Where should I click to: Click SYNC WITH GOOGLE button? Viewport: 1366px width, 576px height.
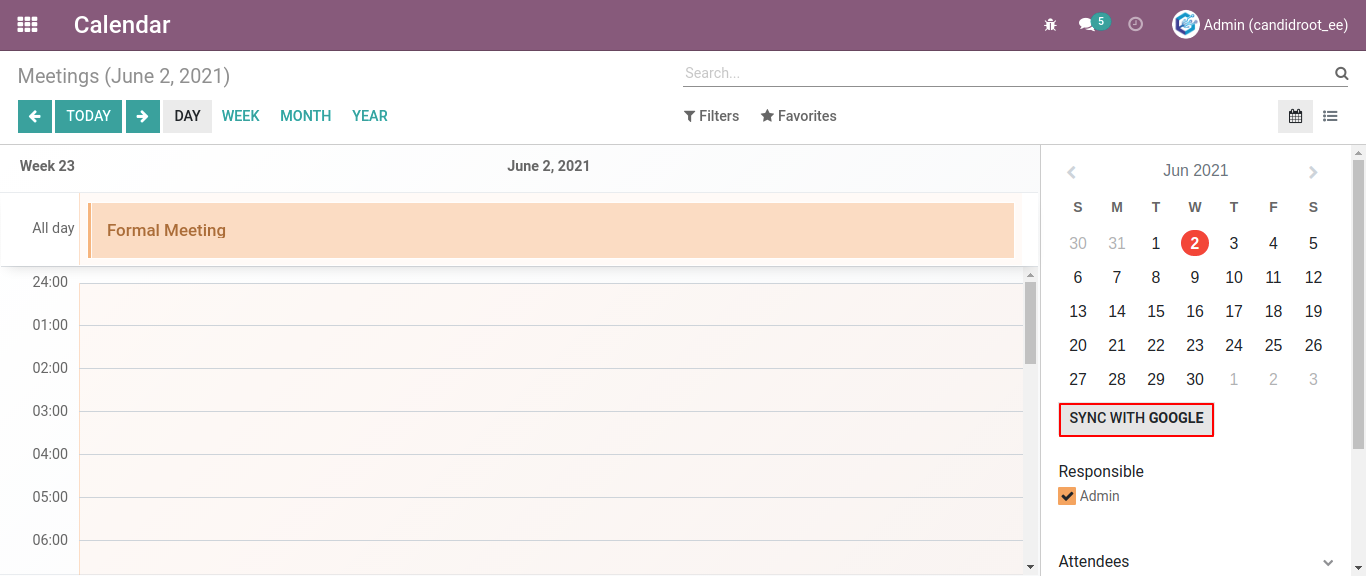coord(1136,418)
